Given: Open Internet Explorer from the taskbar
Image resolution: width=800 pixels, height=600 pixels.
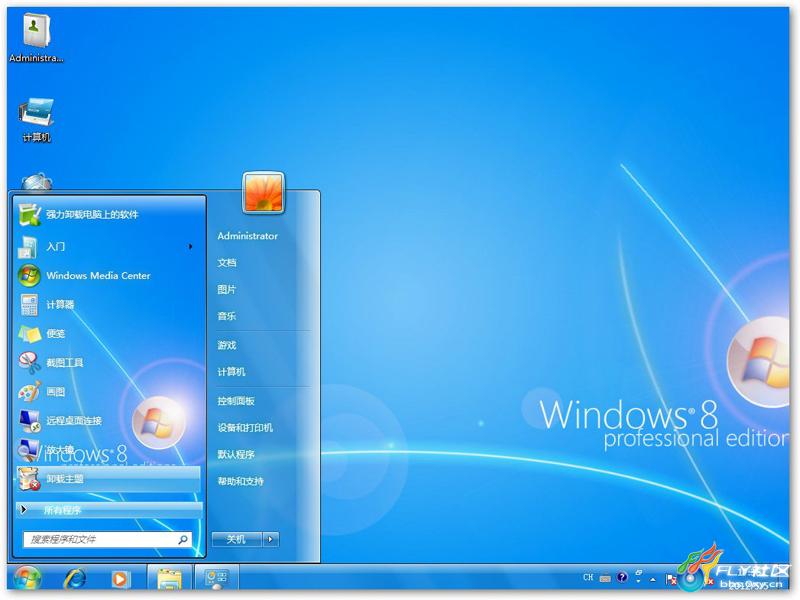Looking at the screenshot, I should click(74, 579).
